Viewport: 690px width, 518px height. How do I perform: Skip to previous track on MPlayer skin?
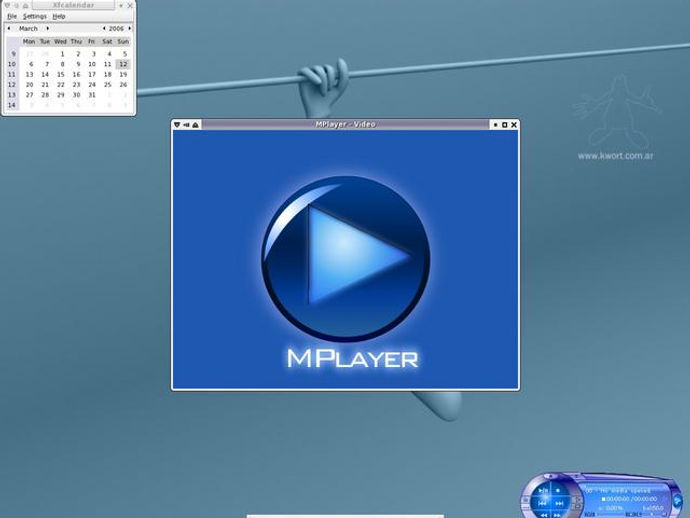tap(543, 503)
